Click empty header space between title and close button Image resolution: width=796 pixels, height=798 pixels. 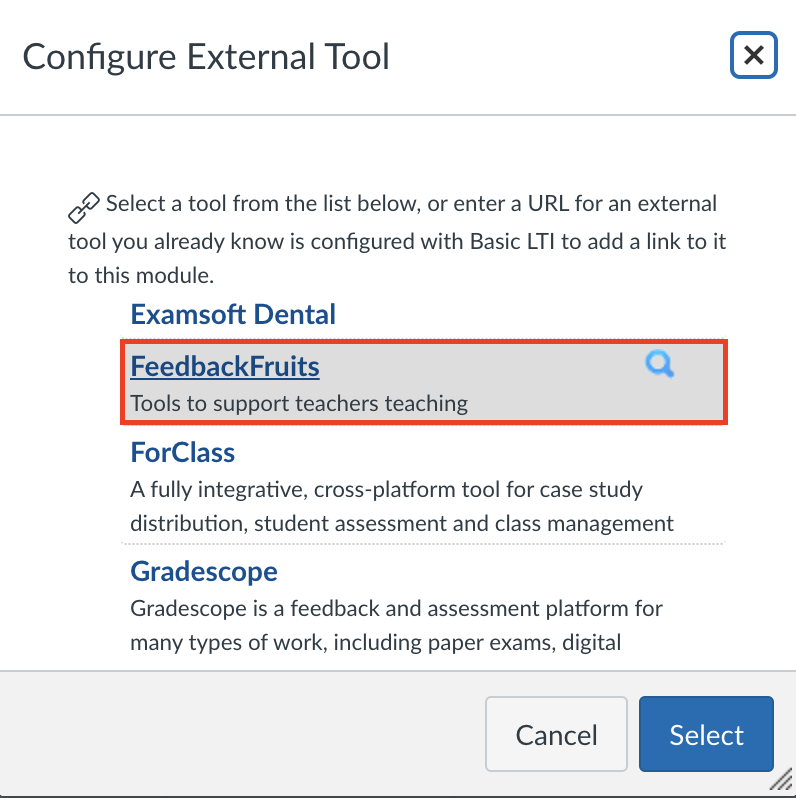coord(560,57)
